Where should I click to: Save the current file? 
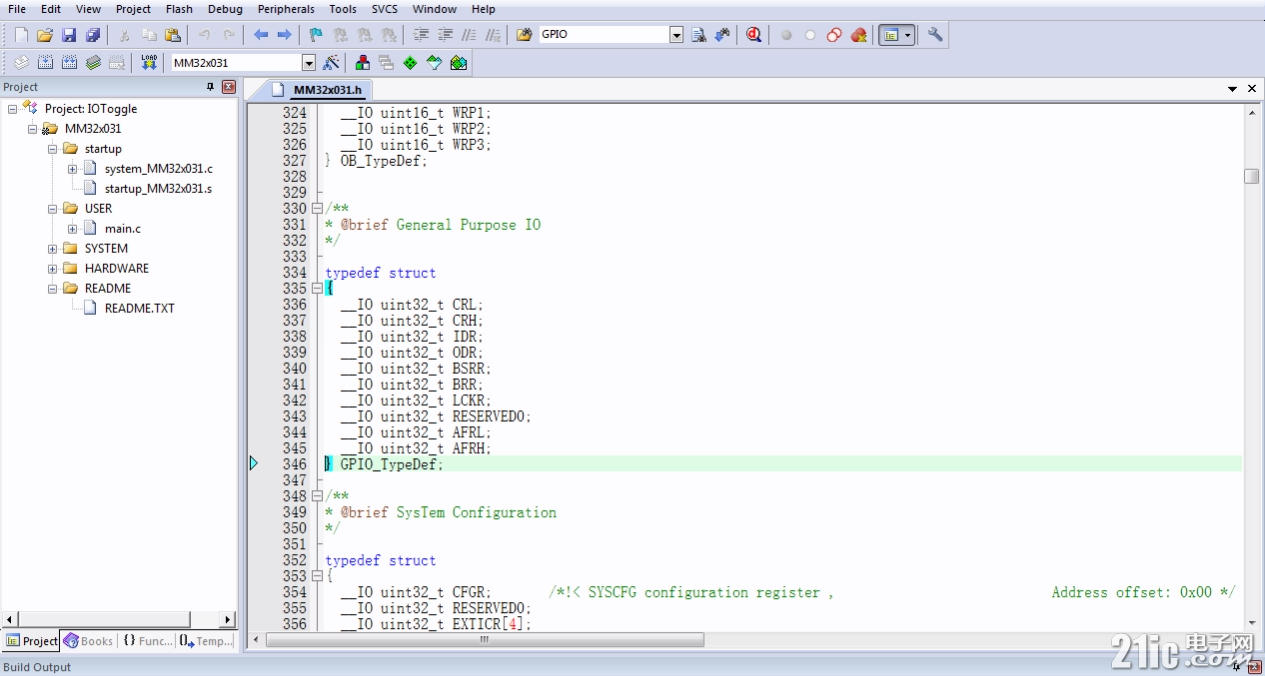coord(69,35)
